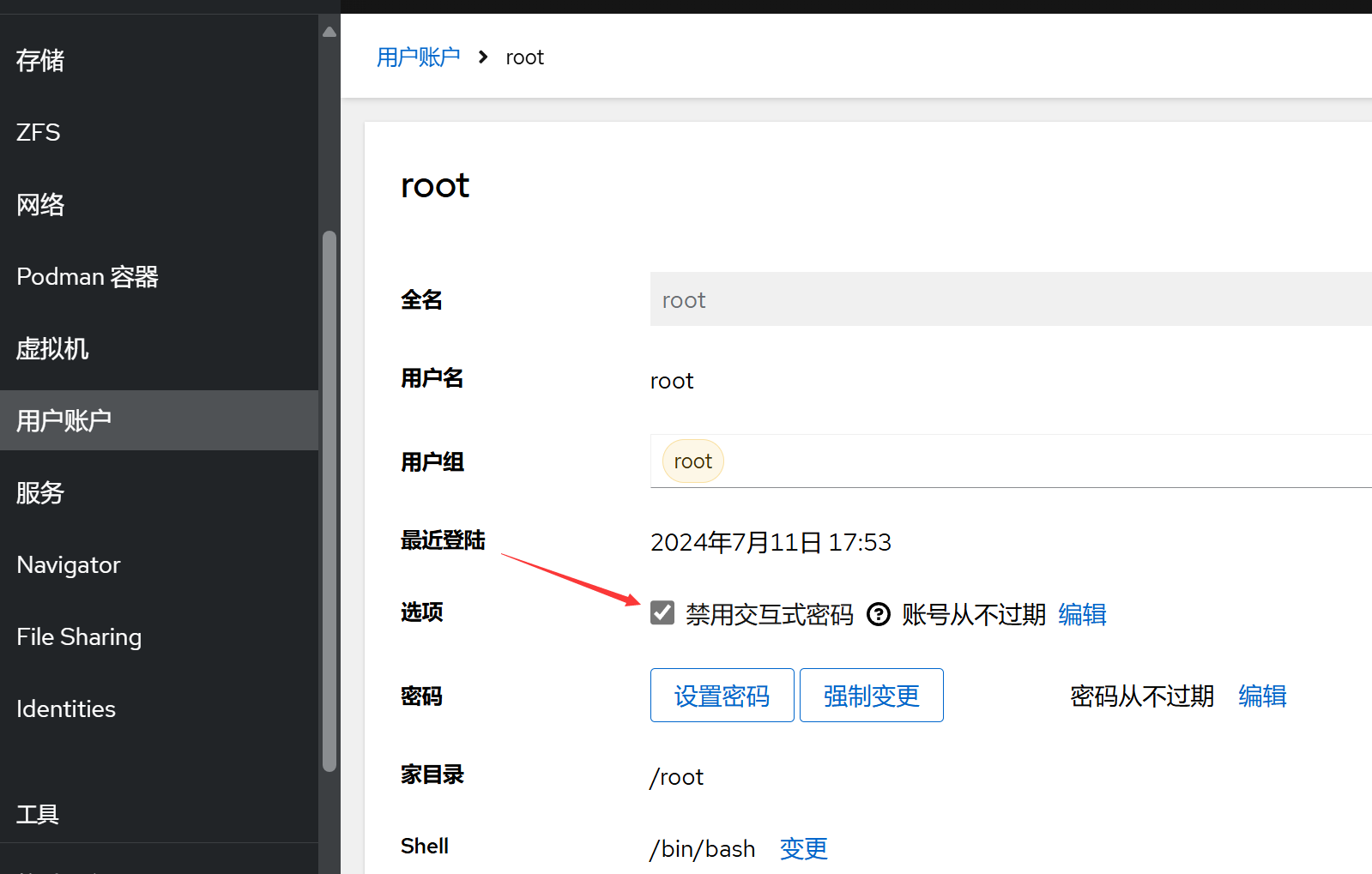
Task: Open Identities in the sidebar
Action: pos(66,709)
